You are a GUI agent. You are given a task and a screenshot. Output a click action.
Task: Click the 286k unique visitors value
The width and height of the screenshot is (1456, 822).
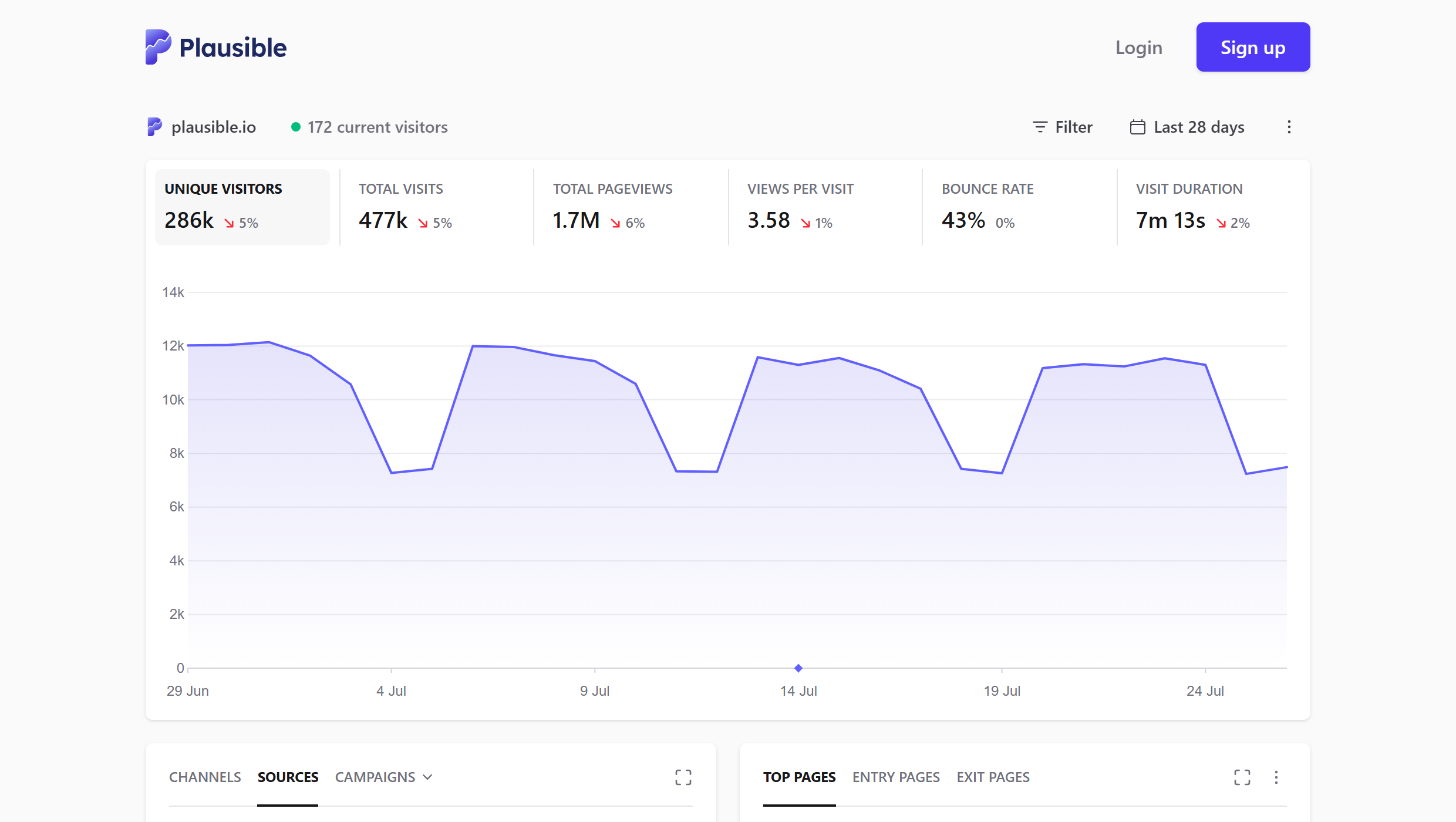tap(189, 220)
